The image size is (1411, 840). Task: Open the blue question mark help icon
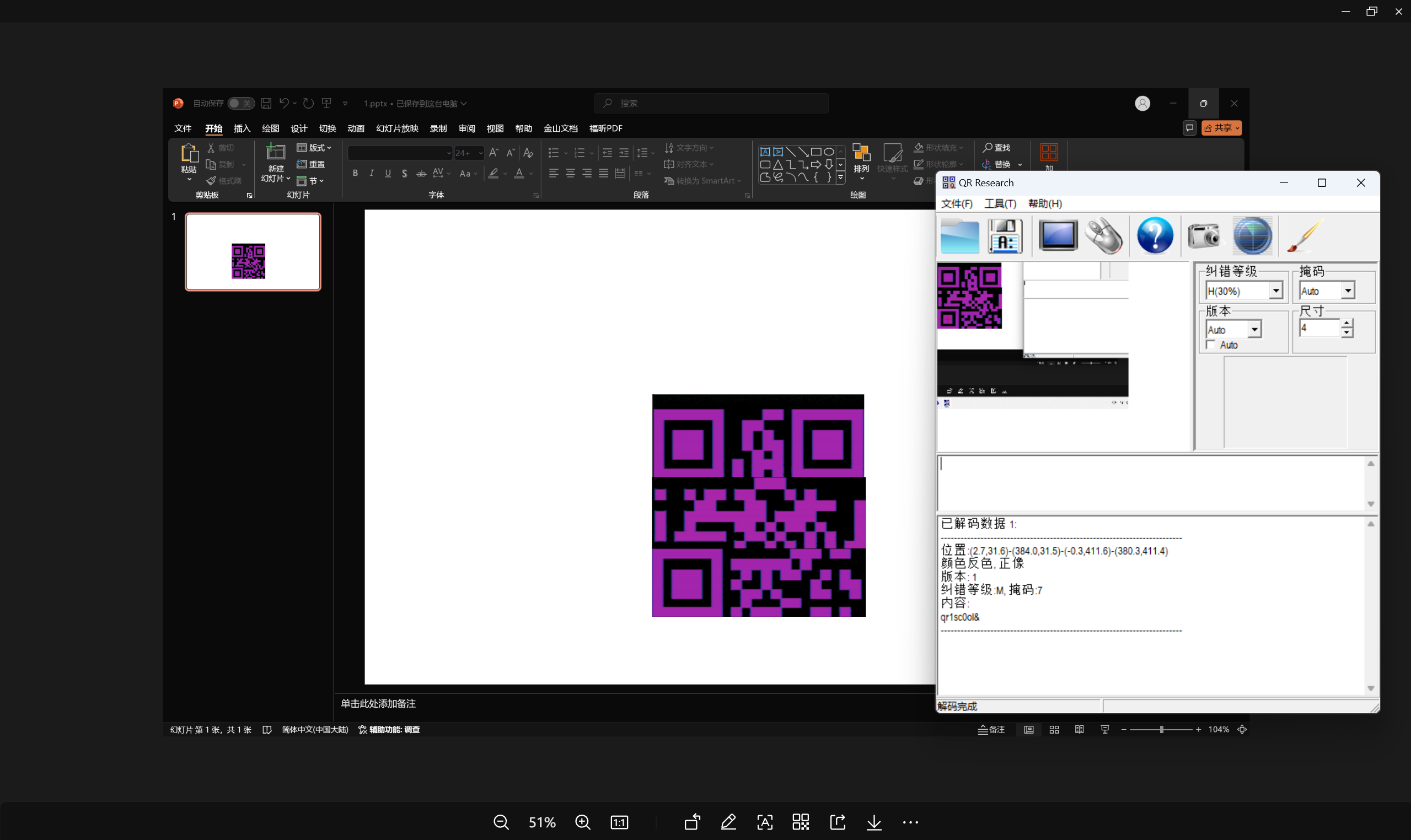pyautogui.click(x=1155, y=236)
